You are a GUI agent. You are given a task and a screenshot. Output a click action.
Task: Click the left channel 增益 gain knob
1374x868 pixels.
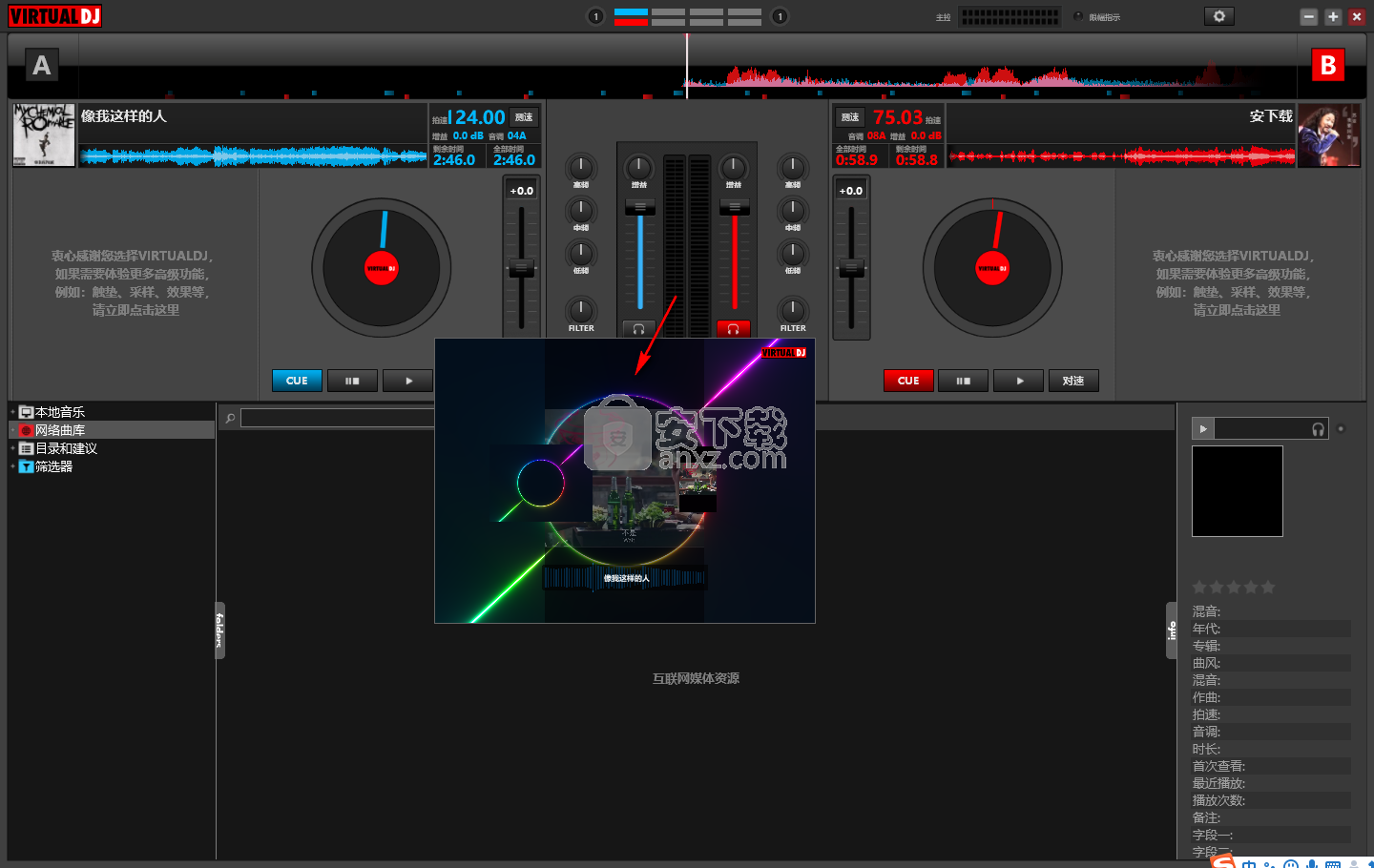tap(639, 168)
